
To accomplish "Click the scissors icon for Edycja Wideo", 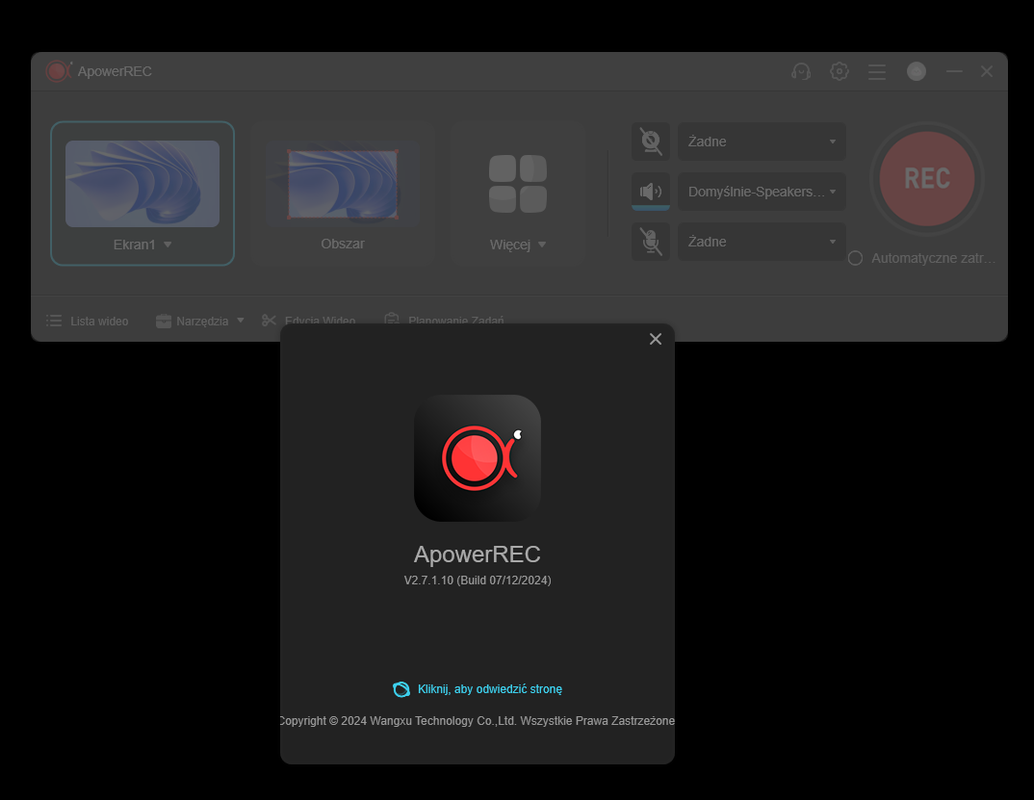I will [x=269, y=320].
